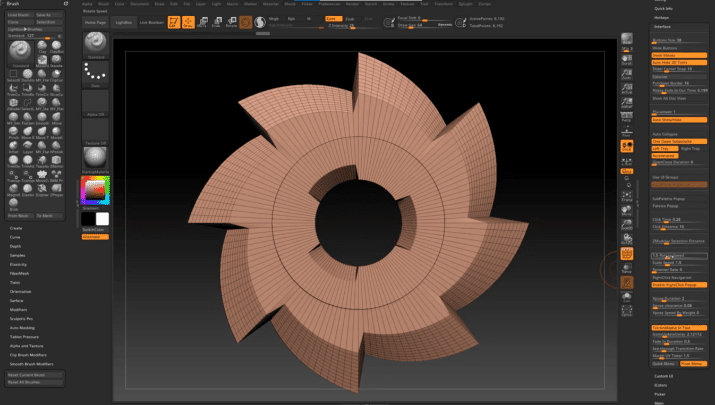Select the Smooth brush
Viewport: 715px width, 405px height.
coord(42,119)
